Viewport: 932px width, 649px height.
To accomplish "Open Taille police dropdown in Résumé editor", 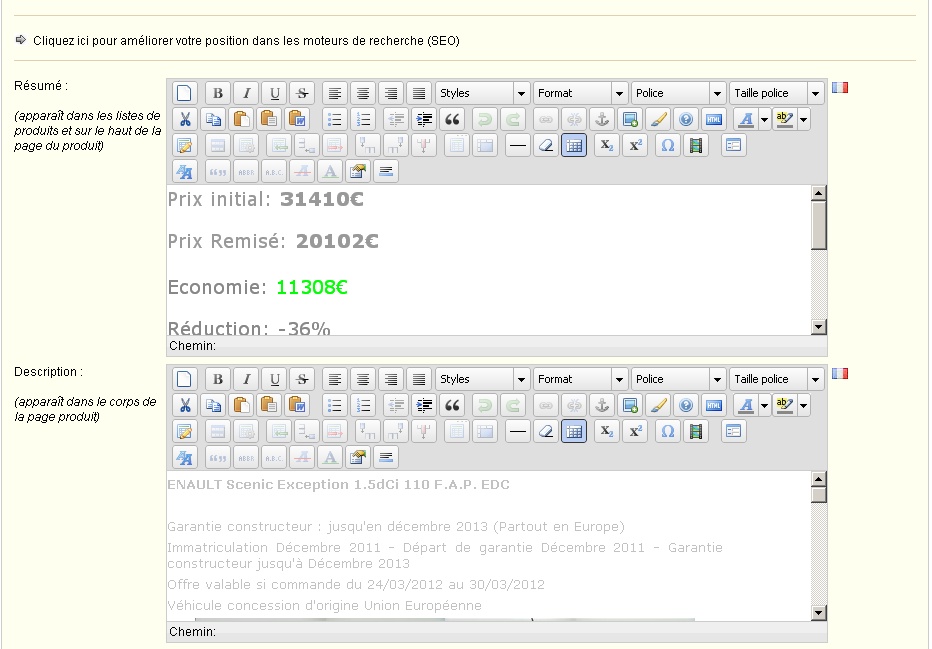I will (x=776, y=93).
